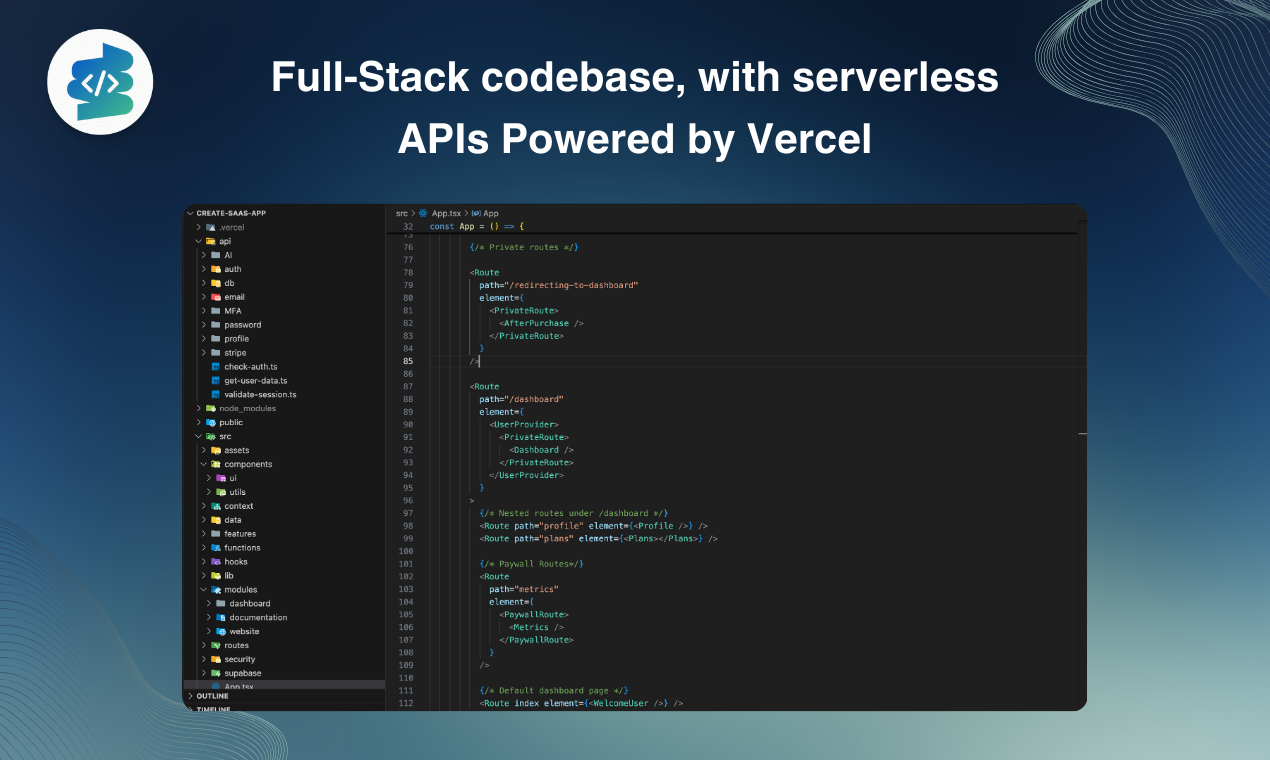1270x760 pixels.
Task: Expand the AI folder chevron
Action: coord(203,255)
